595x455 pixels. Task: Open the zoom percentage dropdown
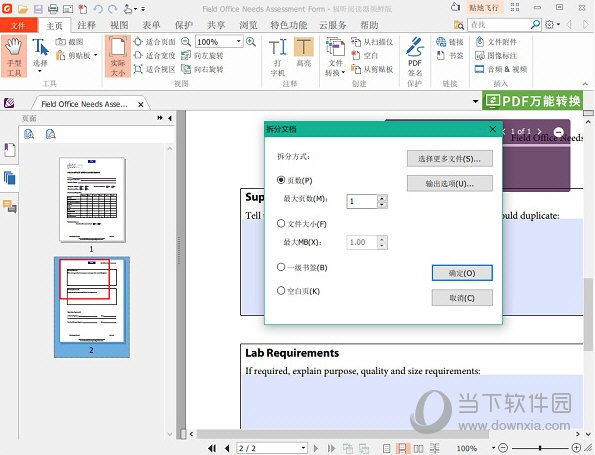pos(239,41)
